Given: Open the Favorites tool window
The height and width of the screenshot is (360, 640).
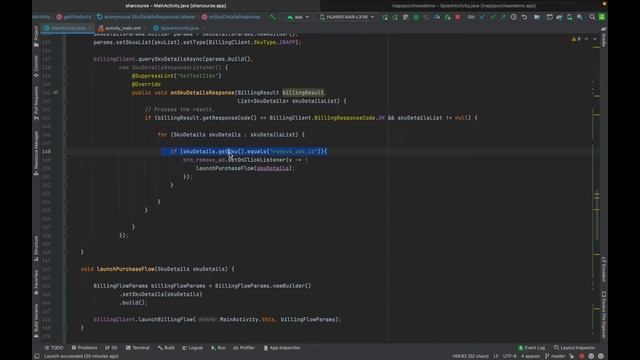Looking at the screenshot, I should [36, 282].
